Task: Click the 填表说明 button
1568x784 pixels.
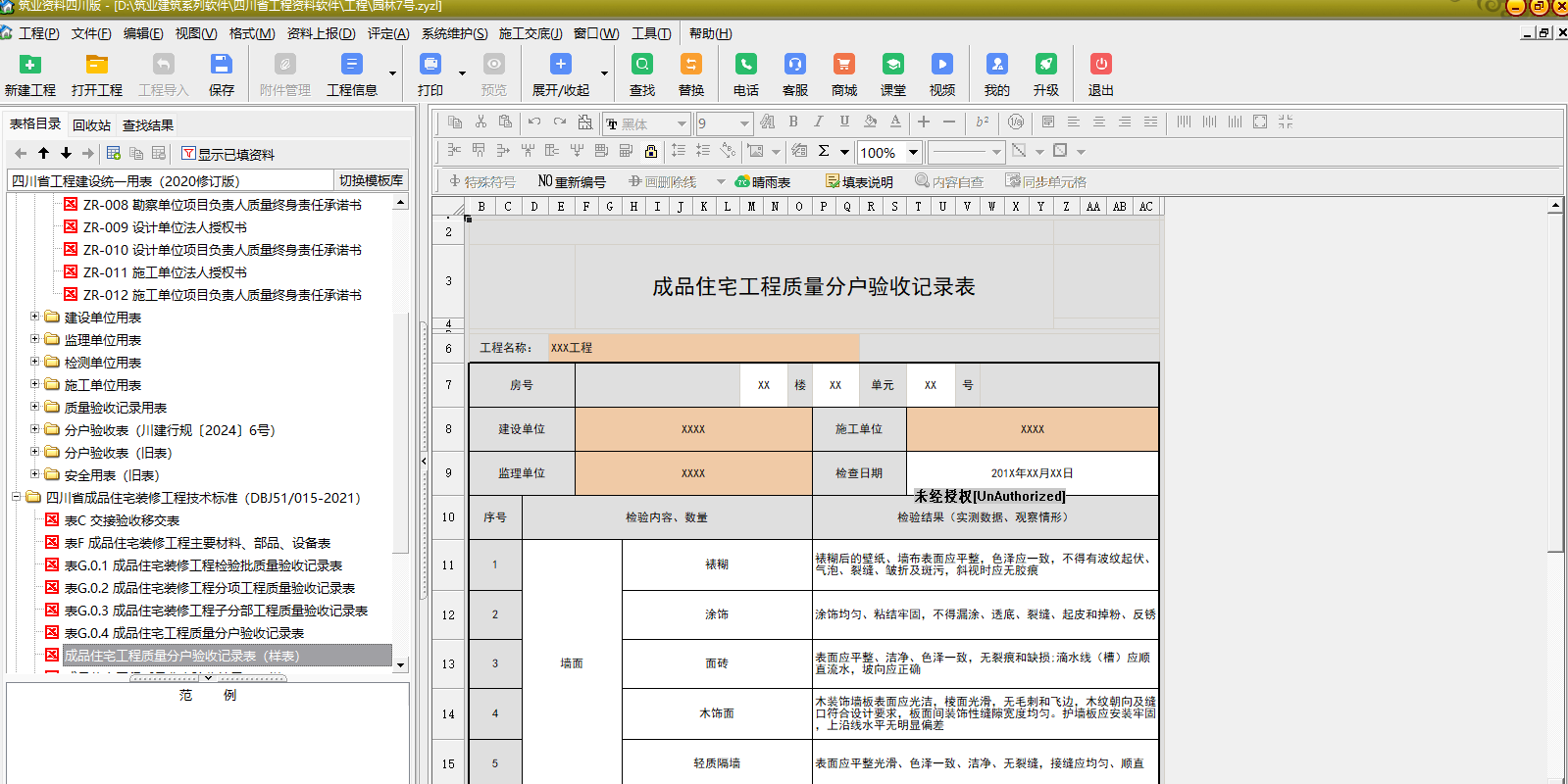Action: coord(859,182)
